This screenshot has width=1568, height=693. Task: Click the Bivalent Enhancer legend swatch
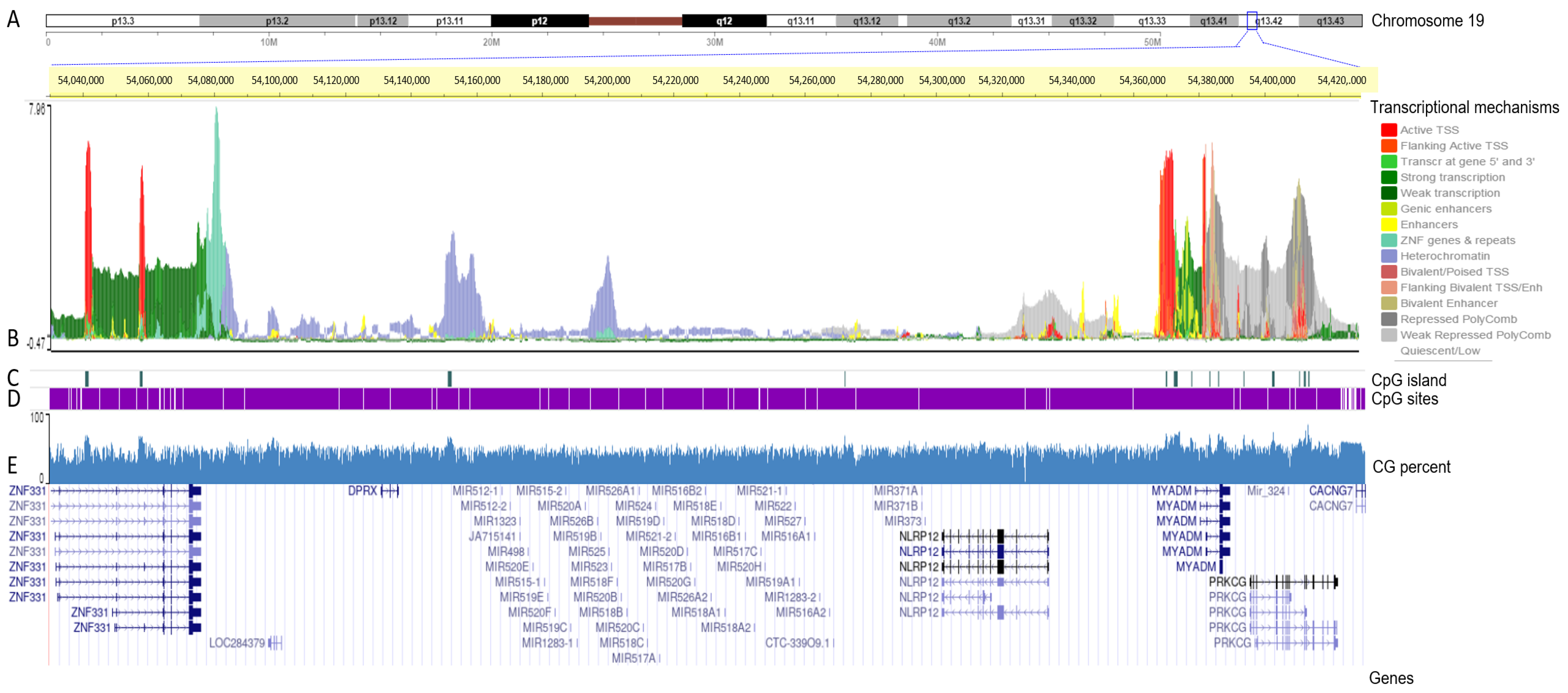1388,303
